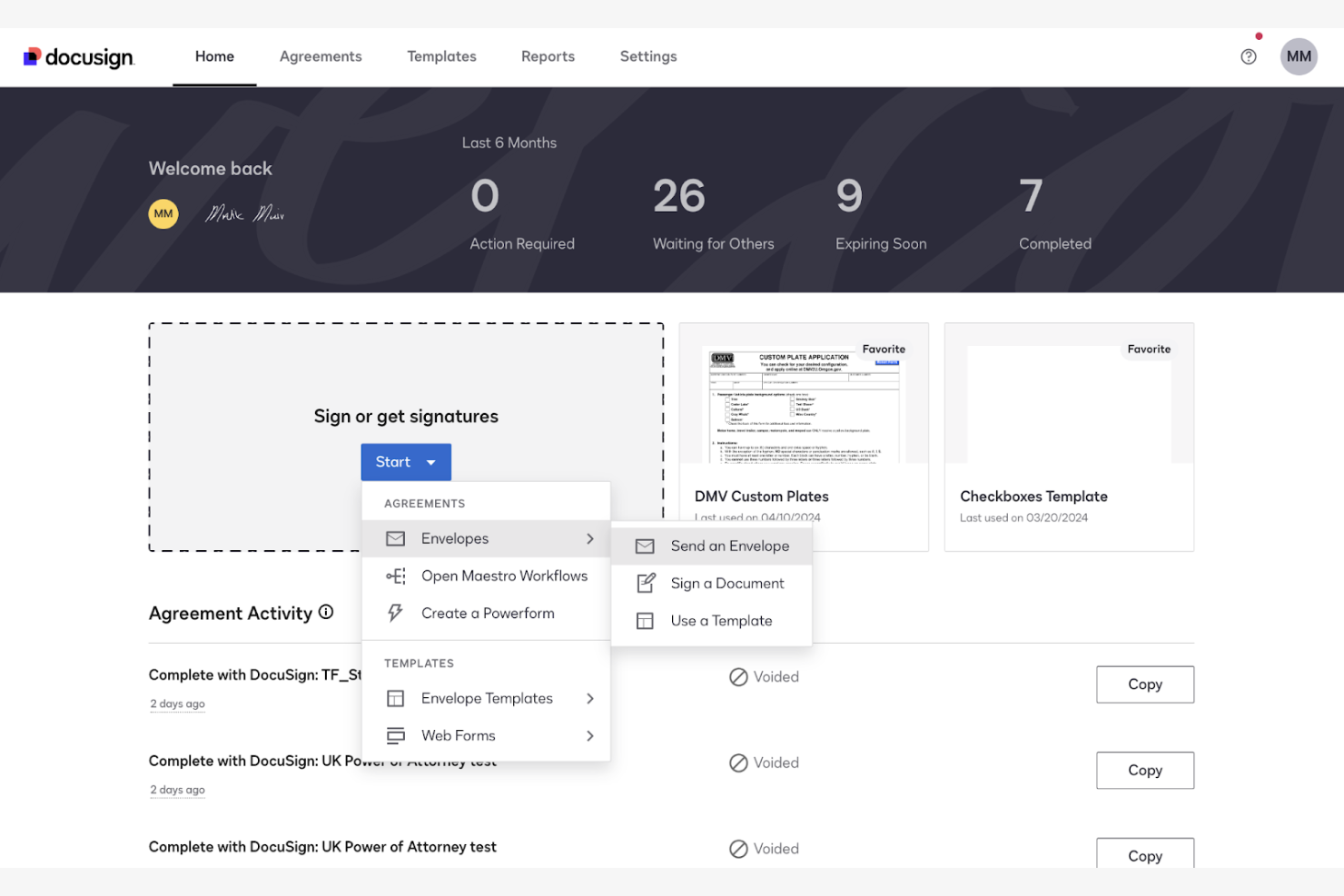Select Envelopes in the Start menu

click(x=486, y=538)
